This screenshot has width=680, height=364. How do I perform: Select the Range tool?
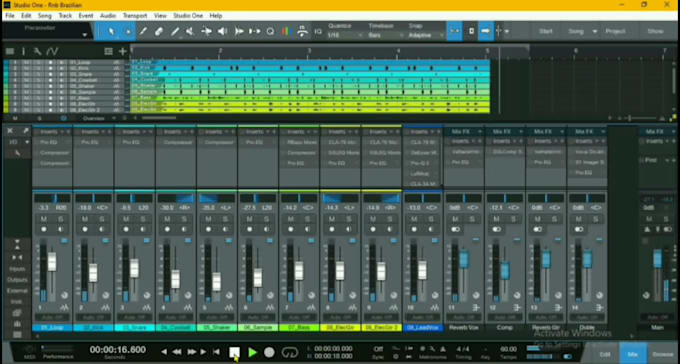tap(128, 31)
